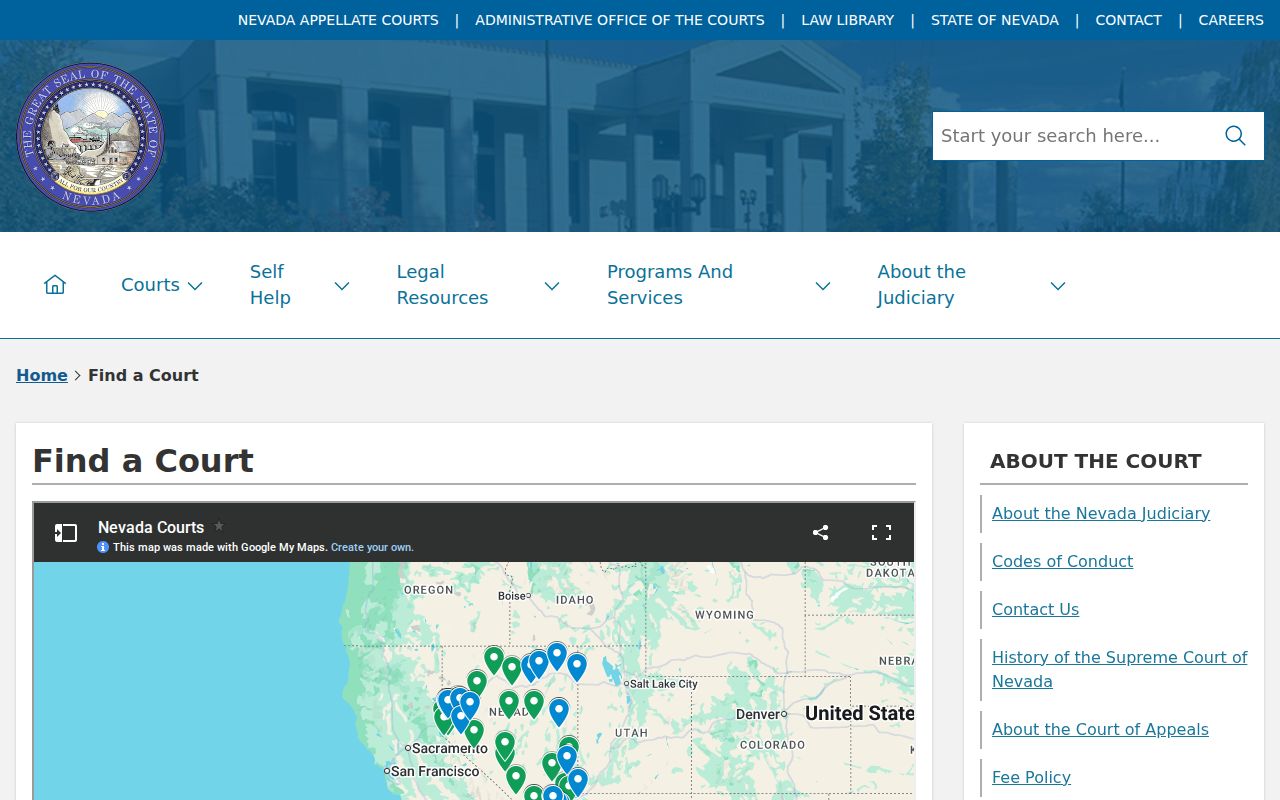Viewport: 1280px width, 800px height.
Task: Visit the Law Library link
Action: point(848,20)
